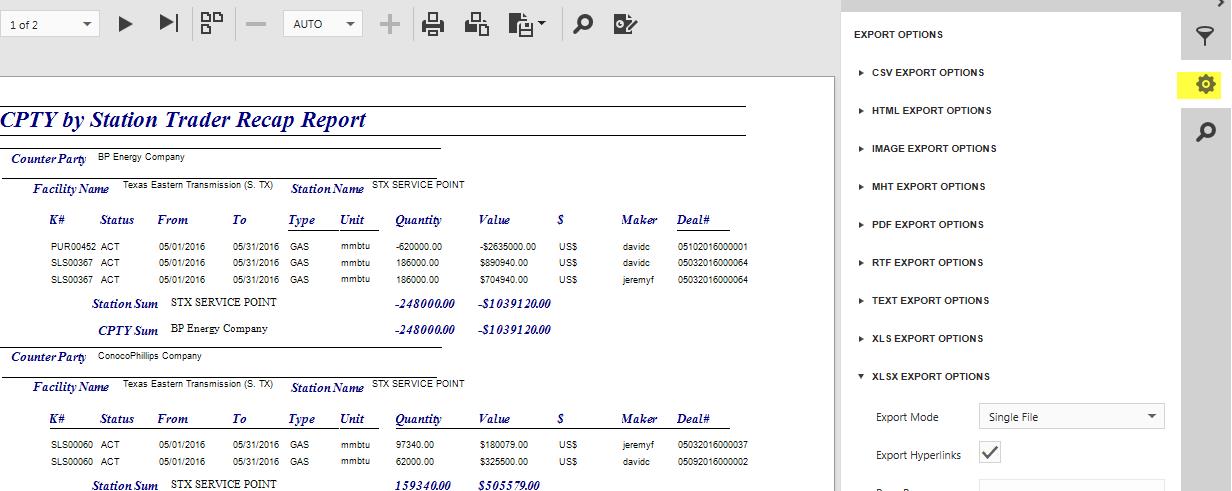The width and height of the screenshot is (1232, 491).
Task: Print the entire report
Action: [432, 24]
